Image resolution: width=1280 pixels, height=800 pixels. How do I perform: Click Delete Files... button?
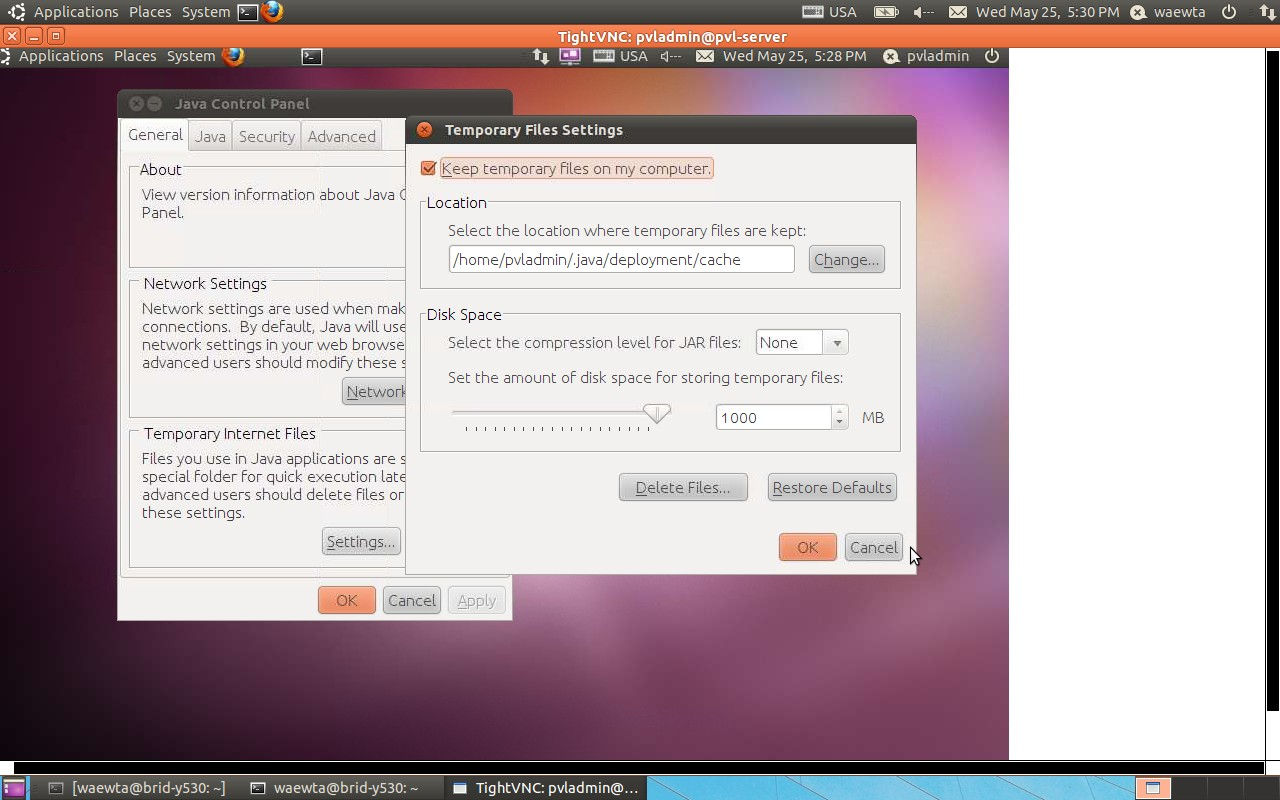pyautogui.click(x=683, y=487)
